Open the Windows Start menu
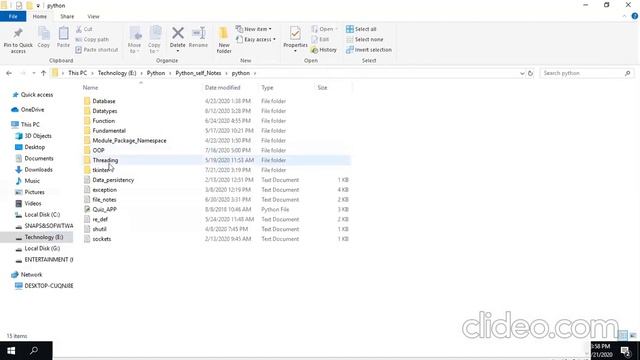 click(x=11, y=351)
